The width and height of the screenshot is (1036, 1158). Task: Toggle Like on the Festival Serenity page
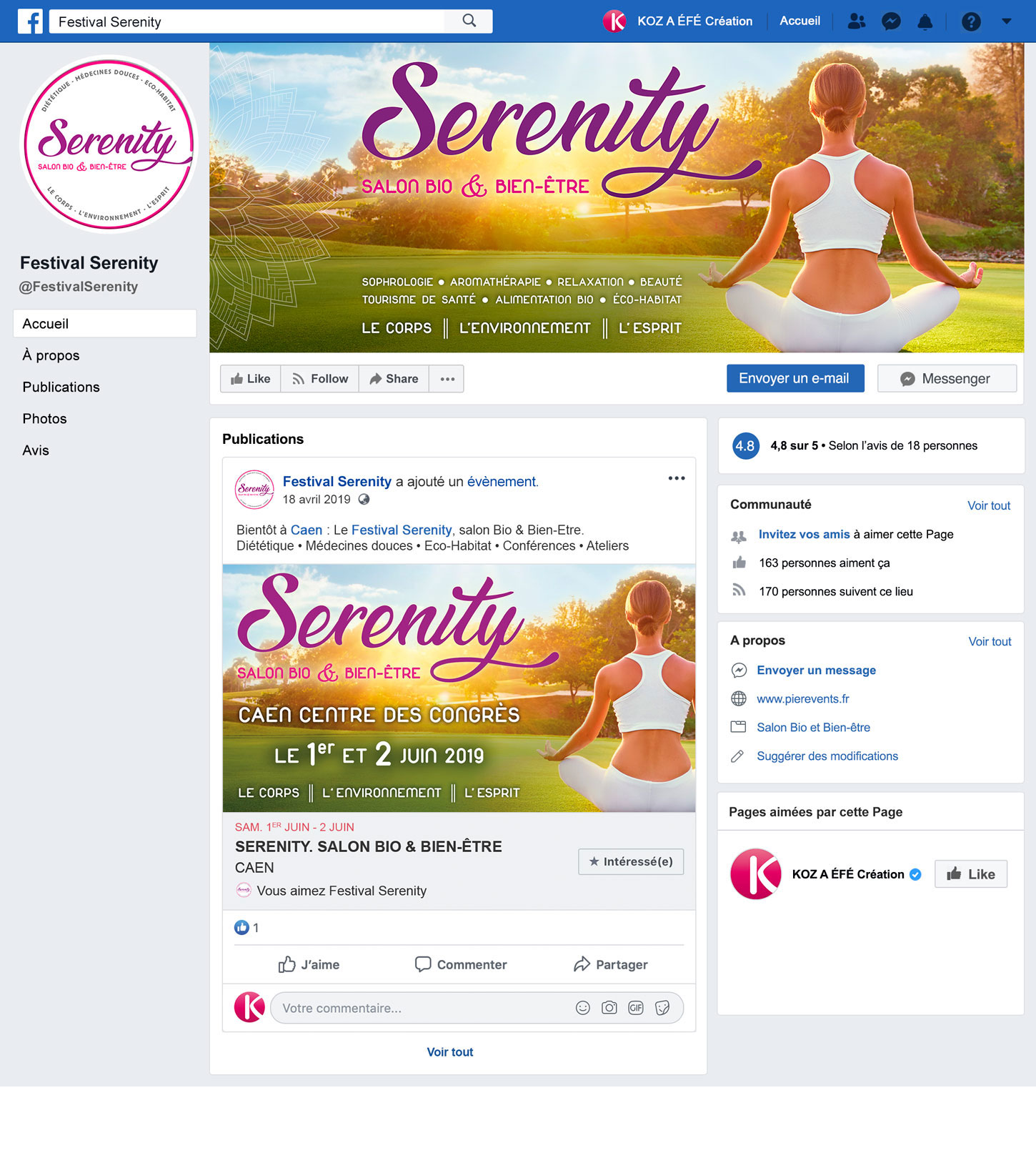(251, 379)
